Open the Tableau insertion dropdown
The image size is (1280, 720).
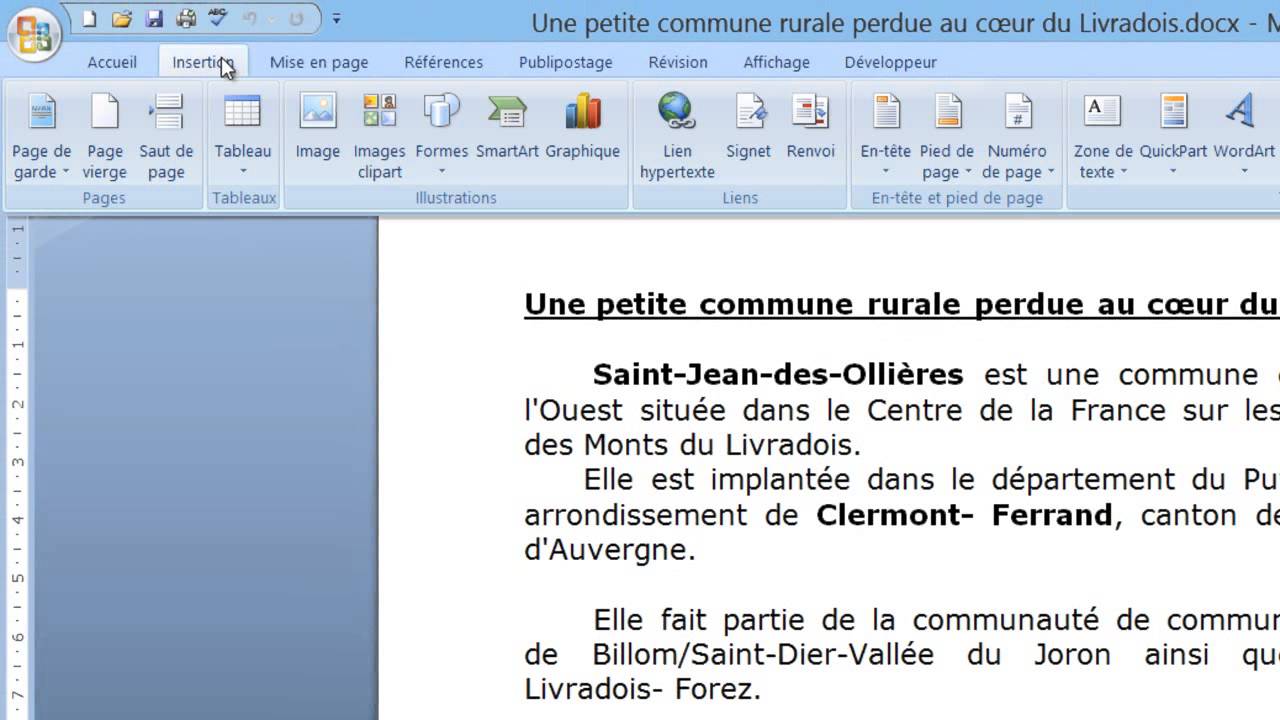point(243,135)
